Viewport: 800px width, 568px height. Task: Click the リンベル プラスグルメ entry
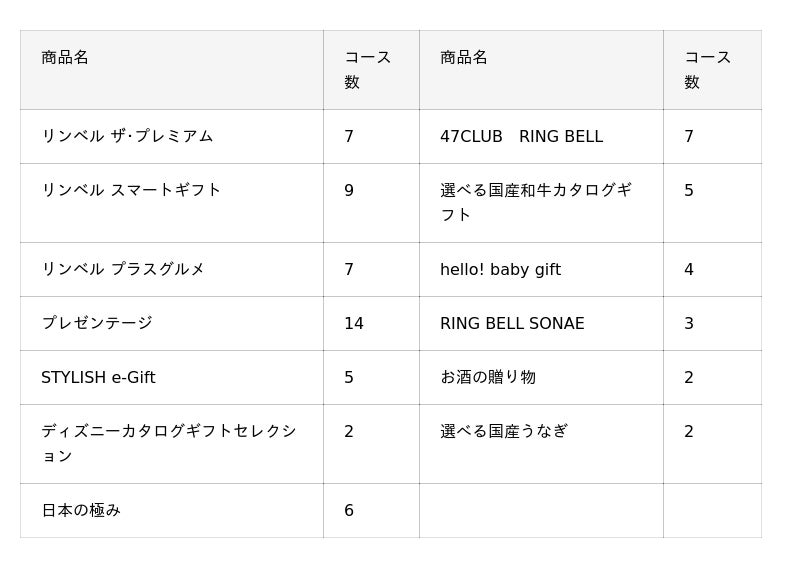tap(123, 269)
